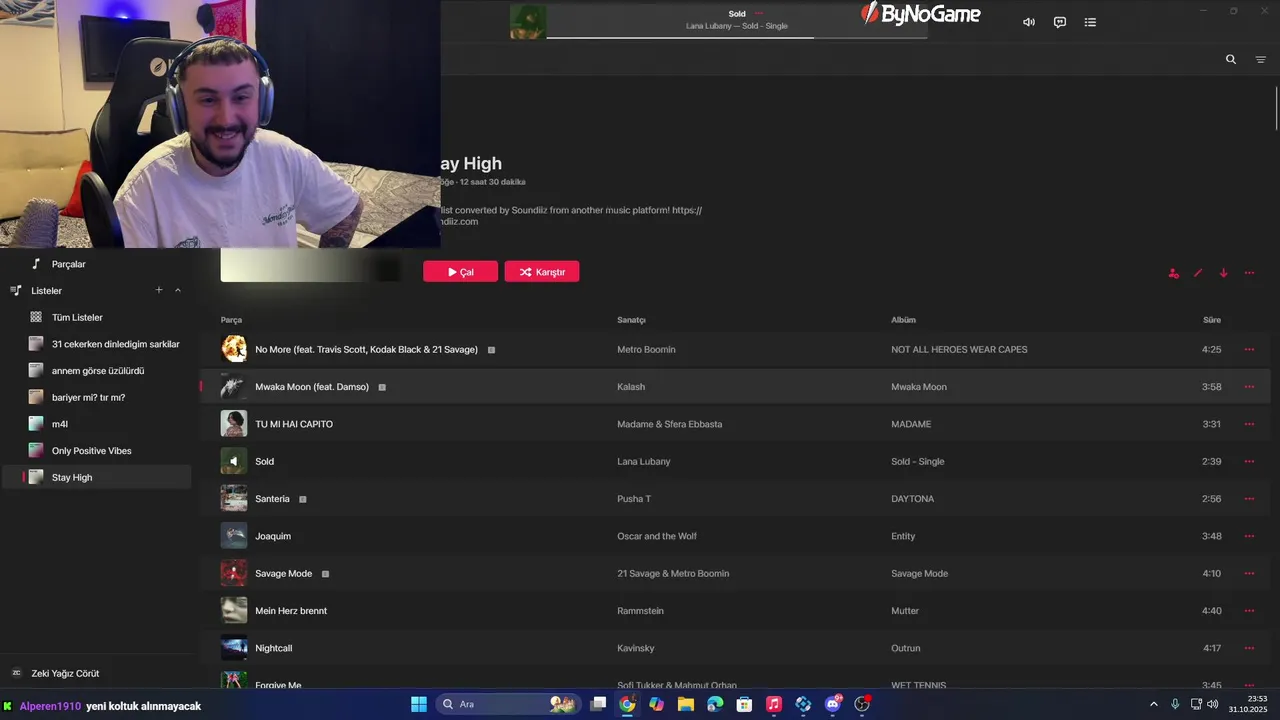Click the Oscar and the Wolf artist
This screenshot has width=1280, height=720.
tap(657, 536)
